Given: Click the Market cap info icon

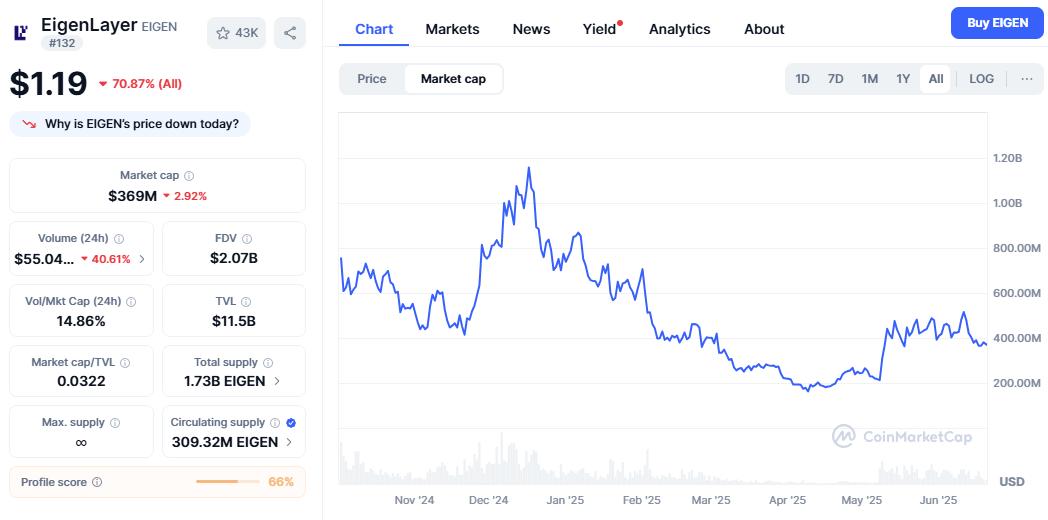Looking at the screenshot, I should pyautogui.click(x=189, y=176).
